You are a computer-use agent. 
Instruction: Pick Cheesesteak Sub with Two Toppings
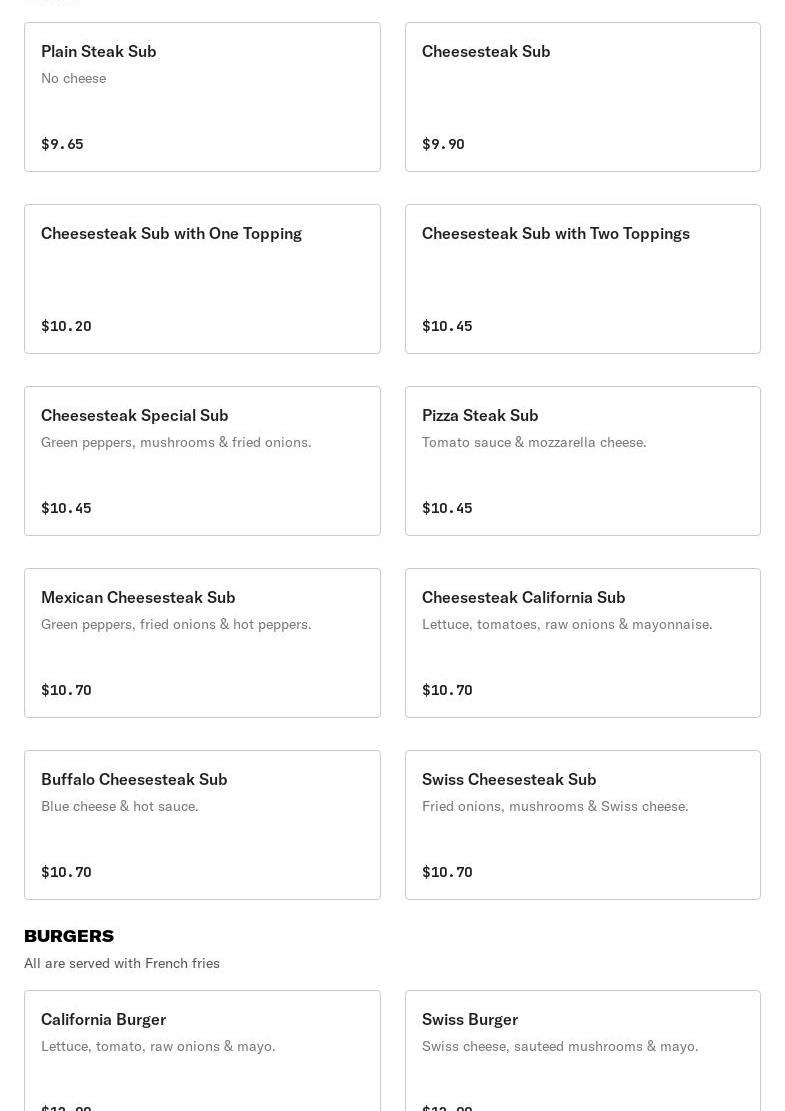tap(582, 279)
